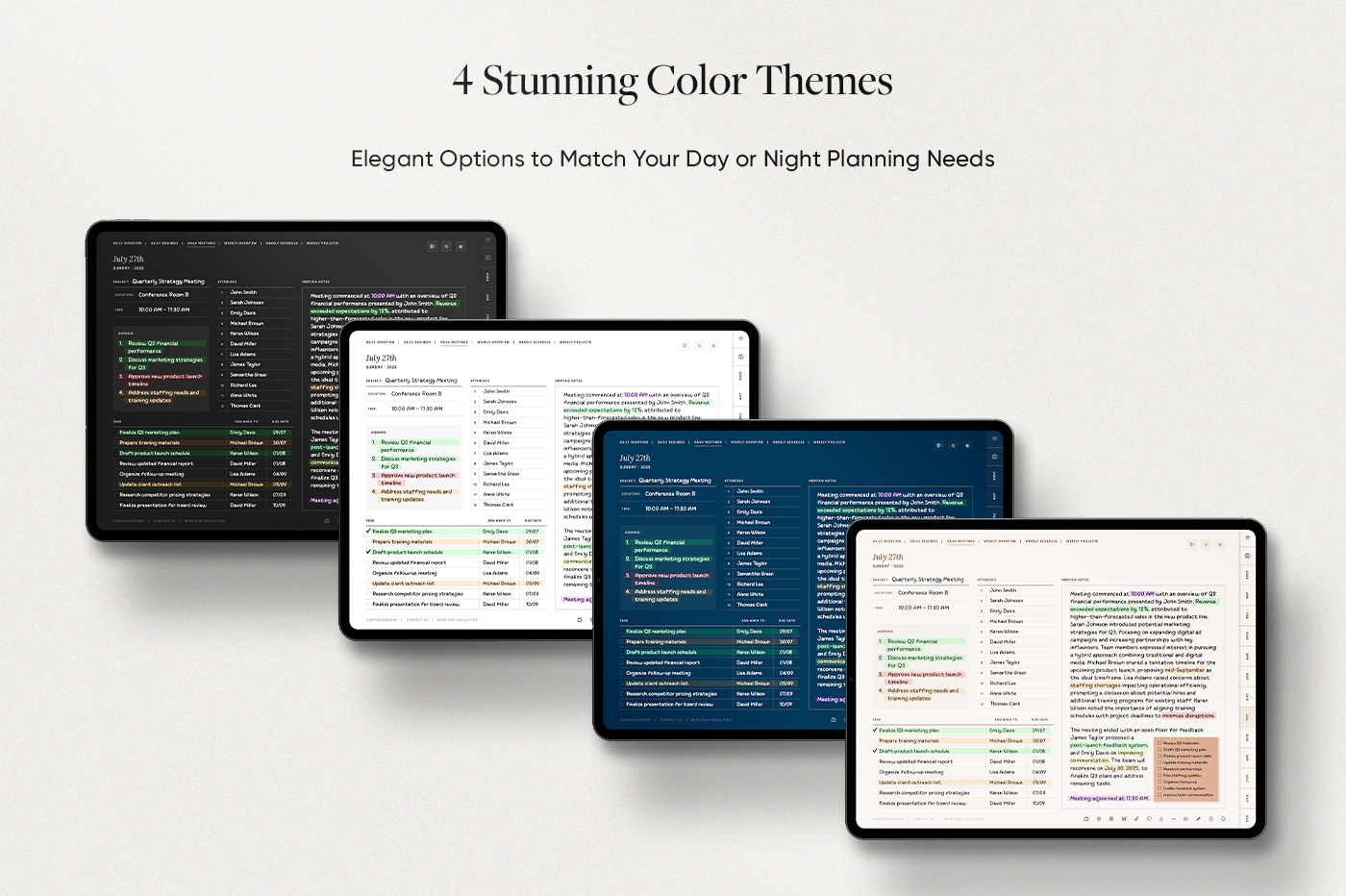1346x896 pixels.
Task: Select Weekly Projects tab on navy tablet
Action: pyautogui.click(x=829, y=442)
